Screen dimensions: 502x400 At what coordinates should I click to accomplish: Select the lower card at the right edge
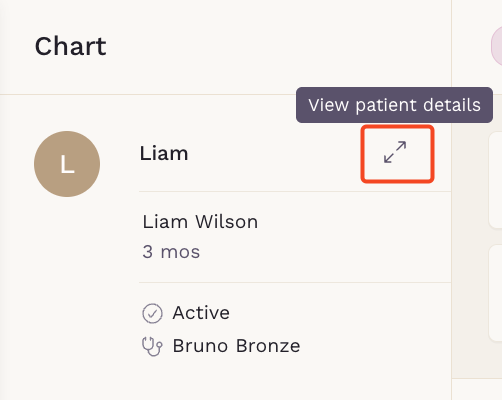495,293
